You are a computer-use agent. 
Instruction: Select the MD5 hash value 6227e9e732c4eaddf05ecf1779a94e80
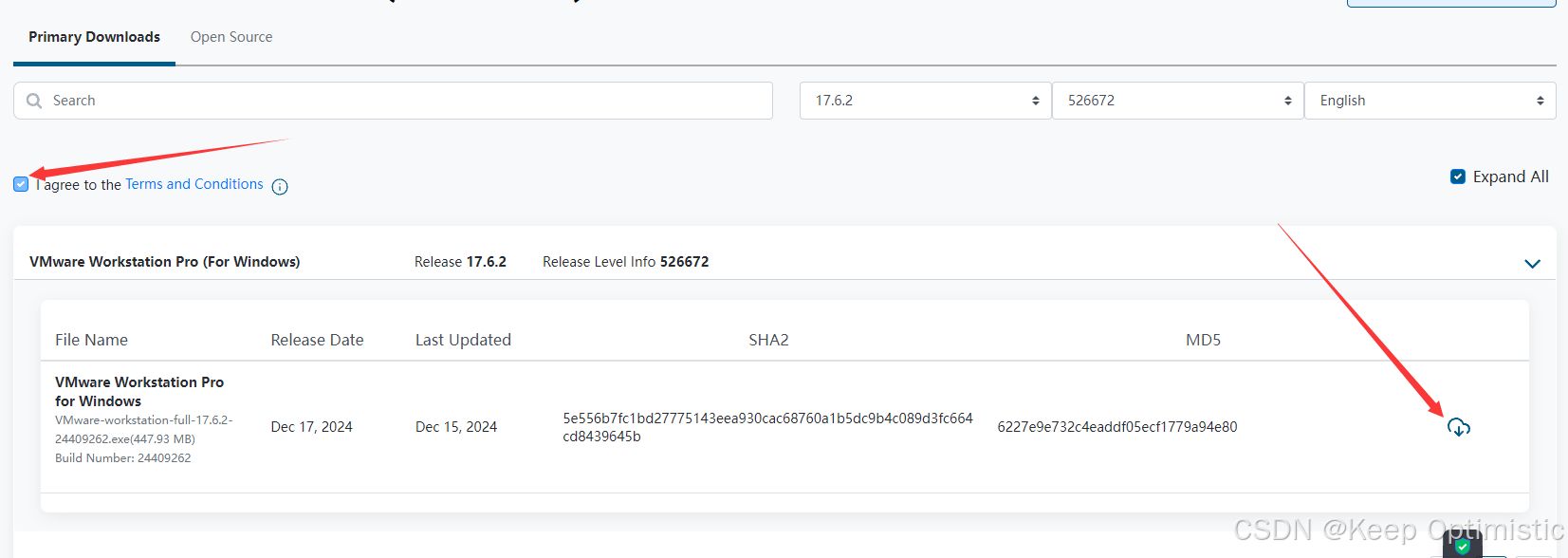tap(1117, 427)
